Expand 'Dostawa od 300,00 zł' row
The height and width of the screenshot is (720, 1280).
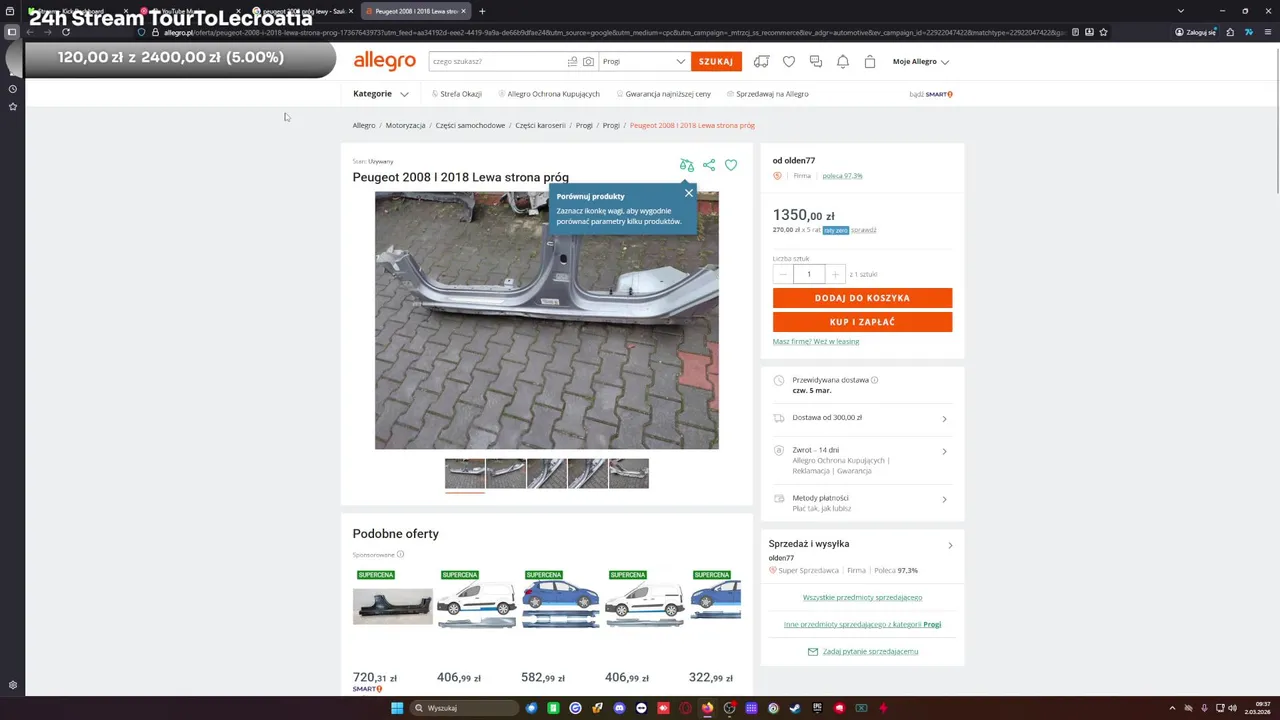point(862,418)
